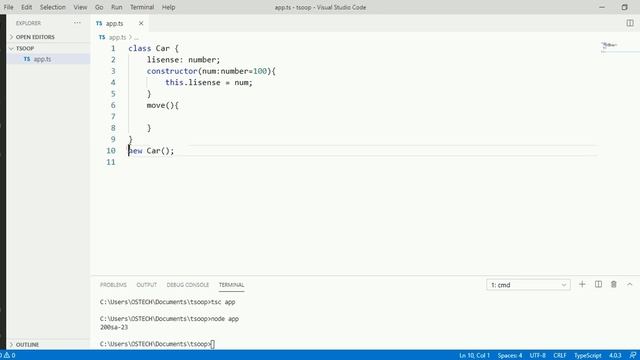Image resolution: width=640 pixels, height=360 pixels.
Task: Open the Run menu
Action: 116,7
